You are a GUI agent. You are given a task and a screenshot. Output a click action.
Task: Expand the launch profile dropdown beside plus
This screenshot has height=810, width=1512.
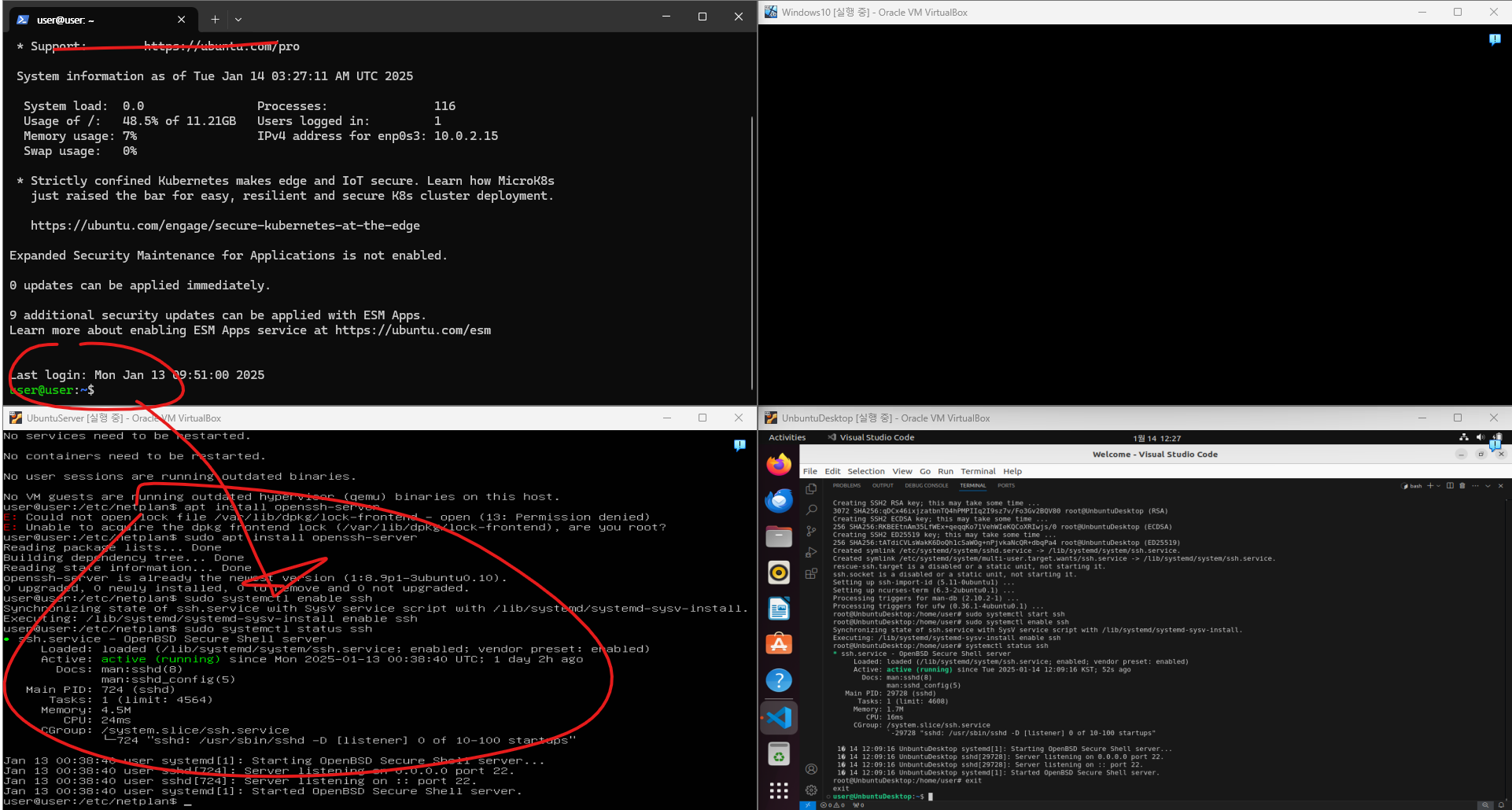[x=1438, y=486]
